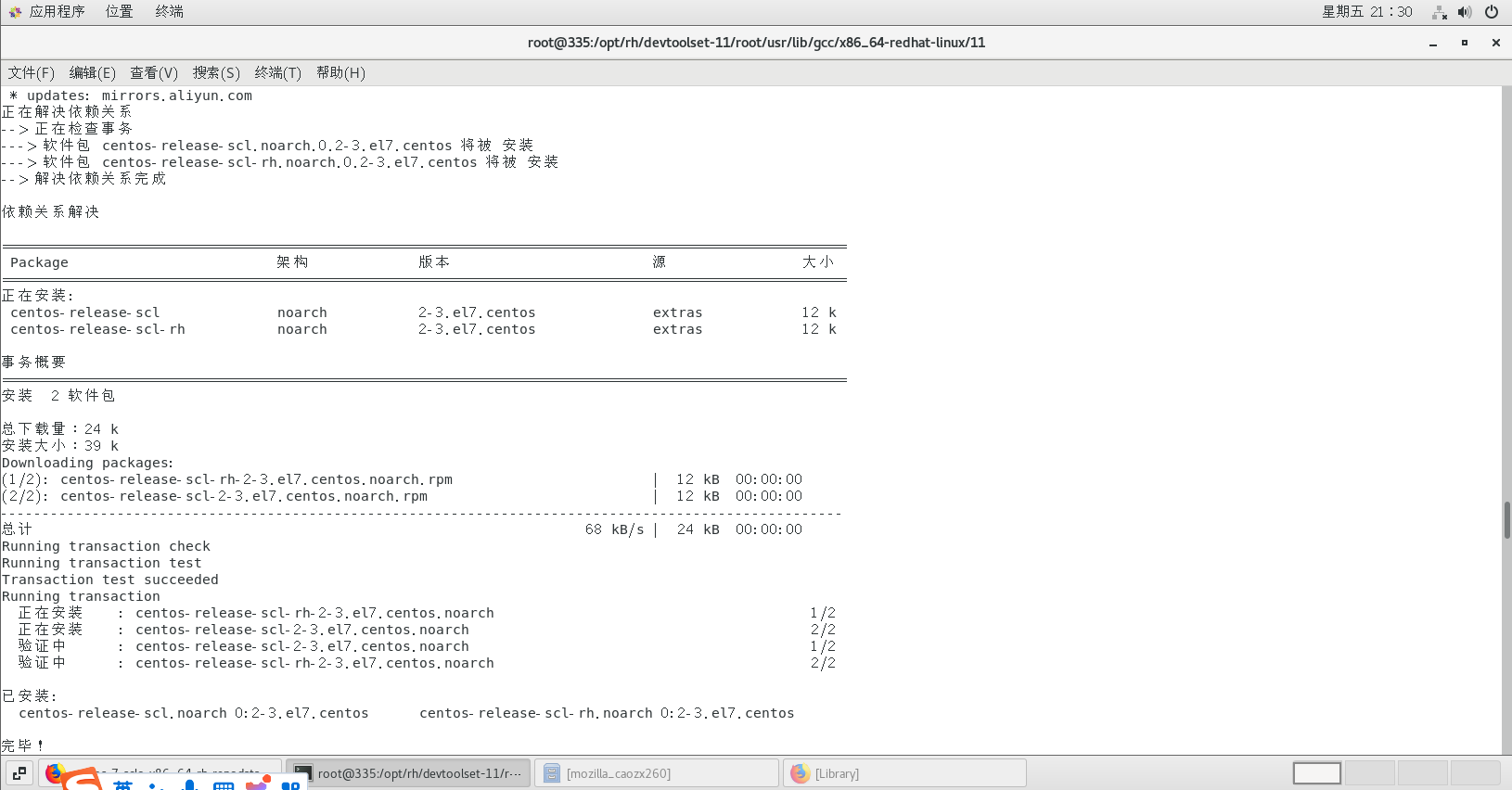The height and width of the screenshot is (790, 1512).
Task: Click 'Transaction test succeeded' line
Action: pyautogui.click(x=110, y=580)
